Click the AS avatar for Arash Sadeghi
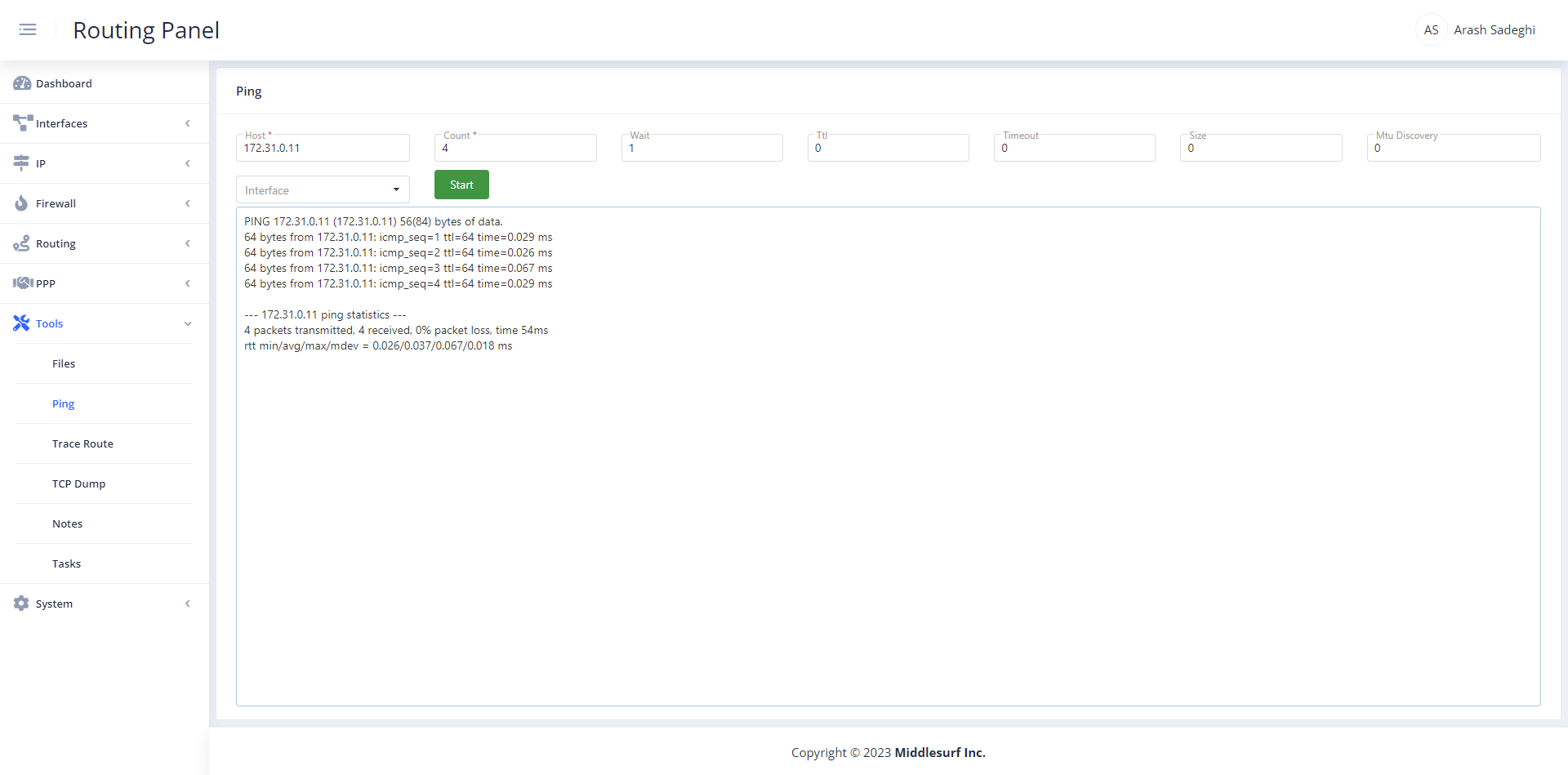 (1430, 29)
